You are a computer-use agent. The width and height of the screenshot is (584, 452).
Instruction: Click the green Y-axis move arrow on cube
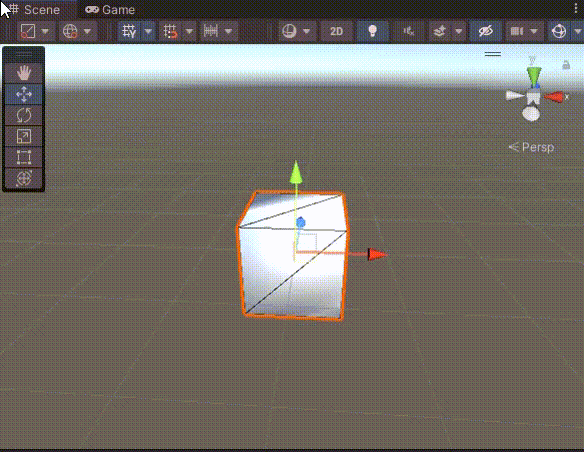(x=296, y=172)
